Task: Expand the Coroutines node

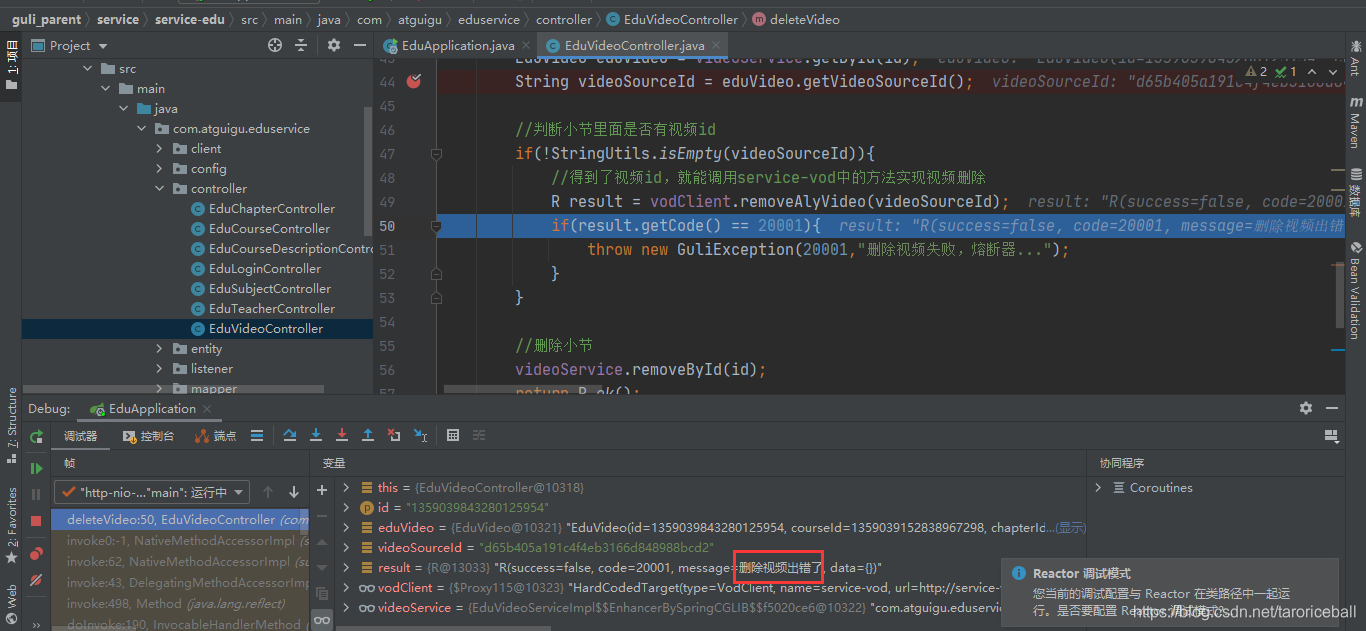Action: (1098, 487)
